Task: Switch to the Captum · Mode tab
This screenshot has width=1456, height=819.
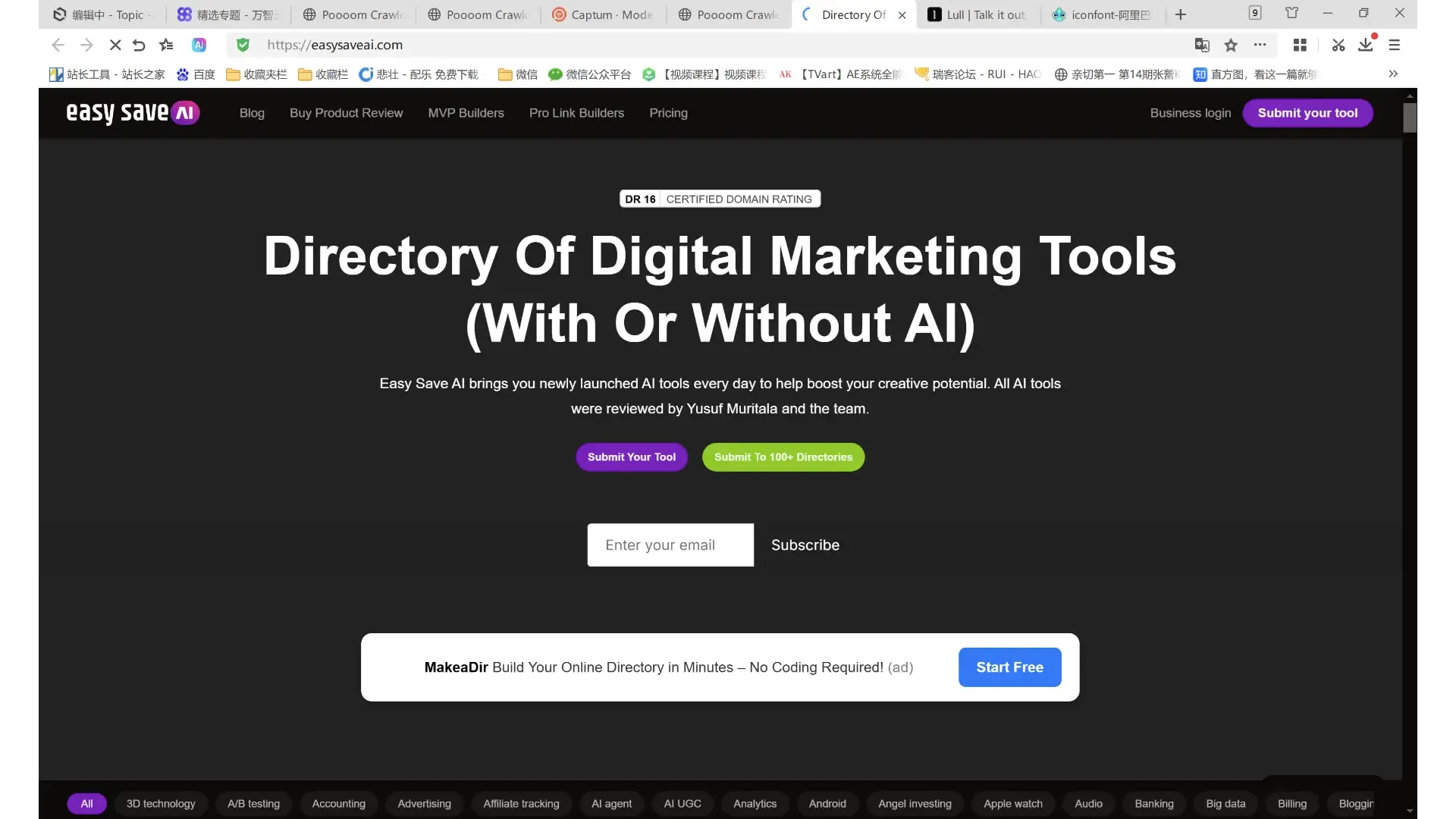Action: (x=603, y=14)
